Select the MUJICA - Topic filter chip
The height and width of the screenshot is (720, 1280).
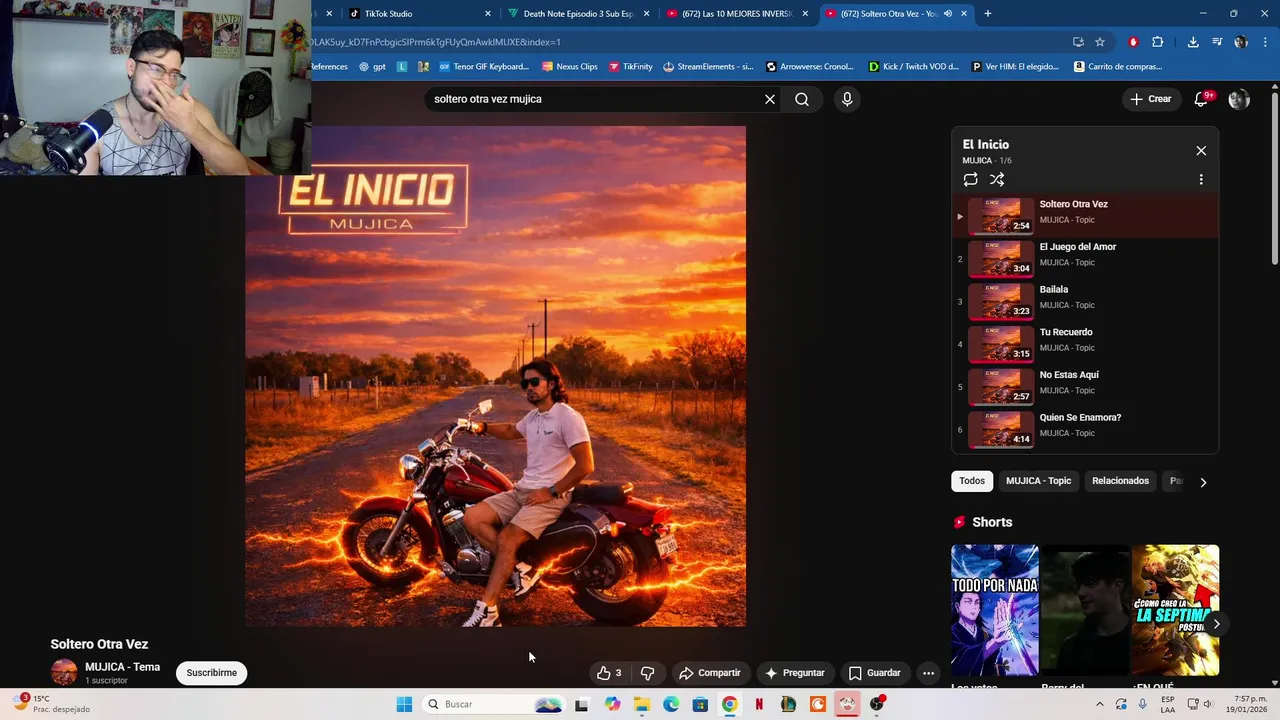[1038, 481]
